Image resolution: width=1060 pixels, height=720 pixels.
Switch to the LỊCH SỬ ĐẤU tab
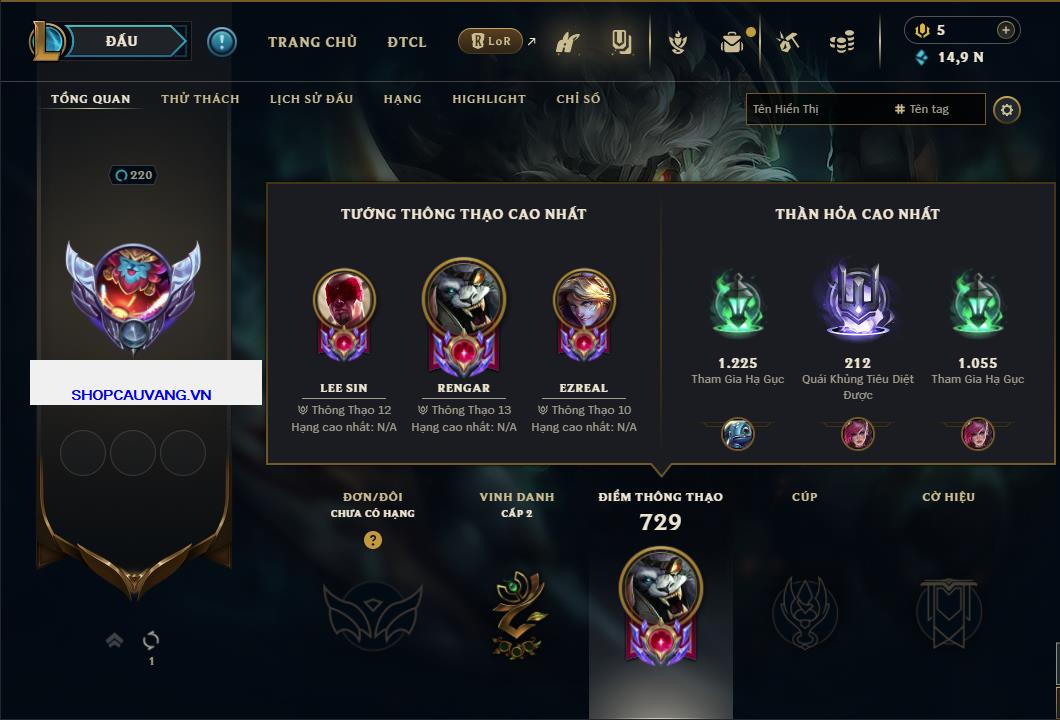[x=311, y=99]
